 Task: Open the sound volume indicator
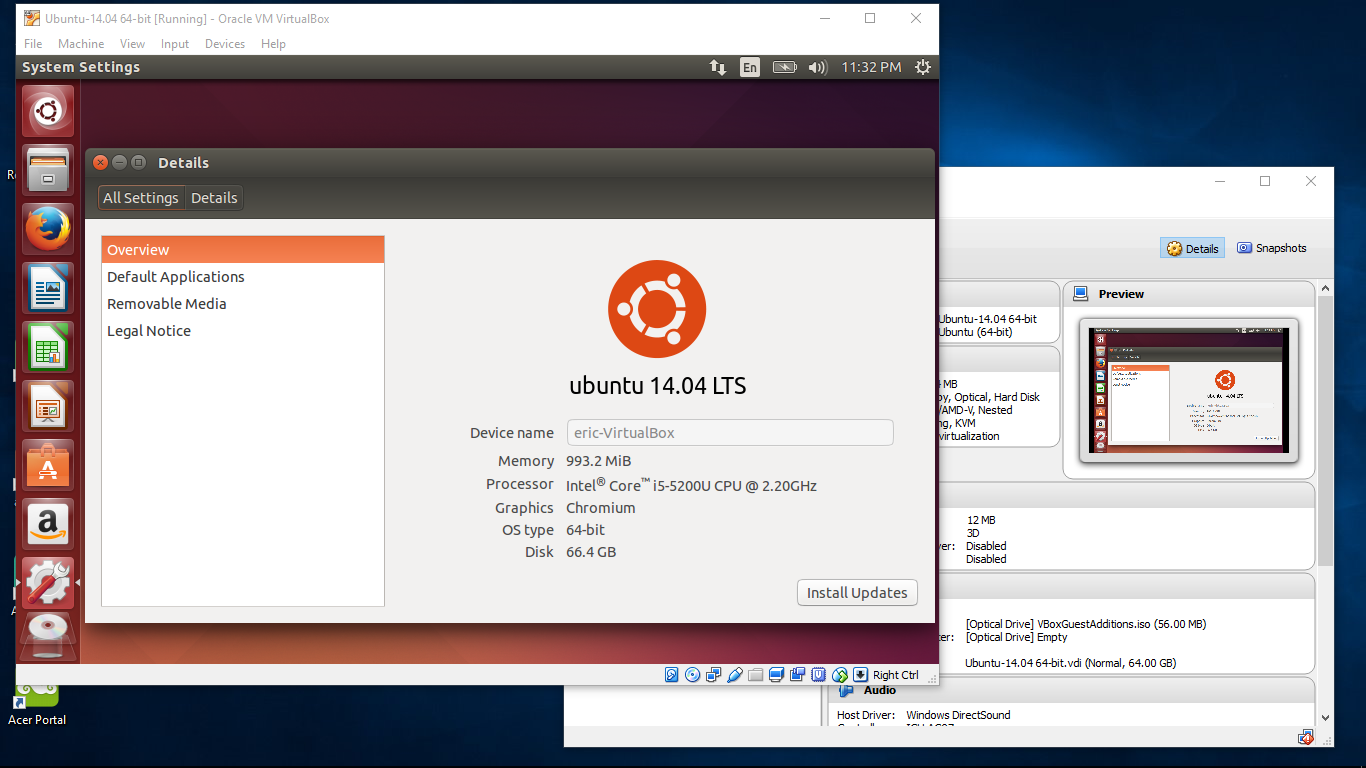tap(818, 67)
